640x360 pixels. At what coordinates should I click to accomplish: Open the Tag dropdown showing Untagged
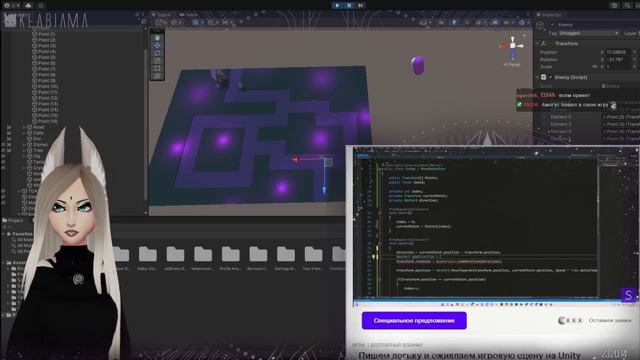pyautogui.click(x=589, y=33)
